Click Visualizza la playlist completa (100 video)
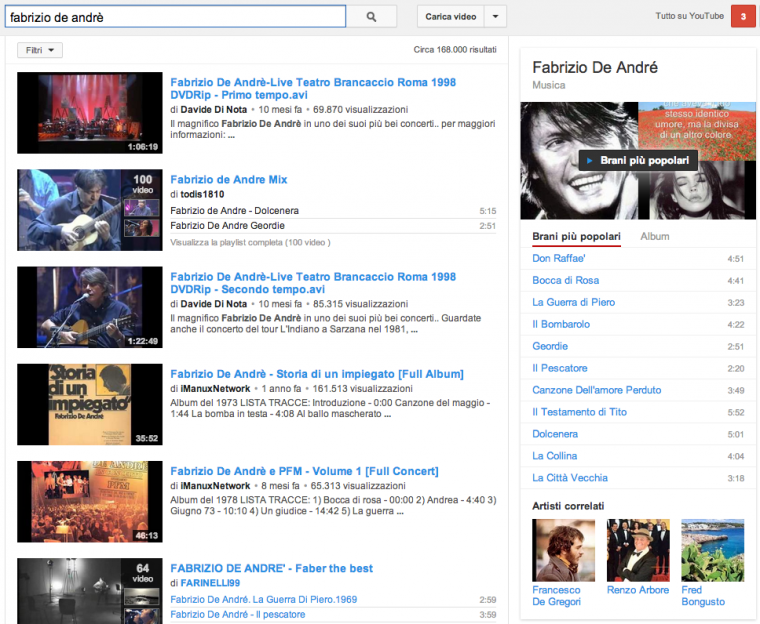The image size is (760, 624). (250, 242)
